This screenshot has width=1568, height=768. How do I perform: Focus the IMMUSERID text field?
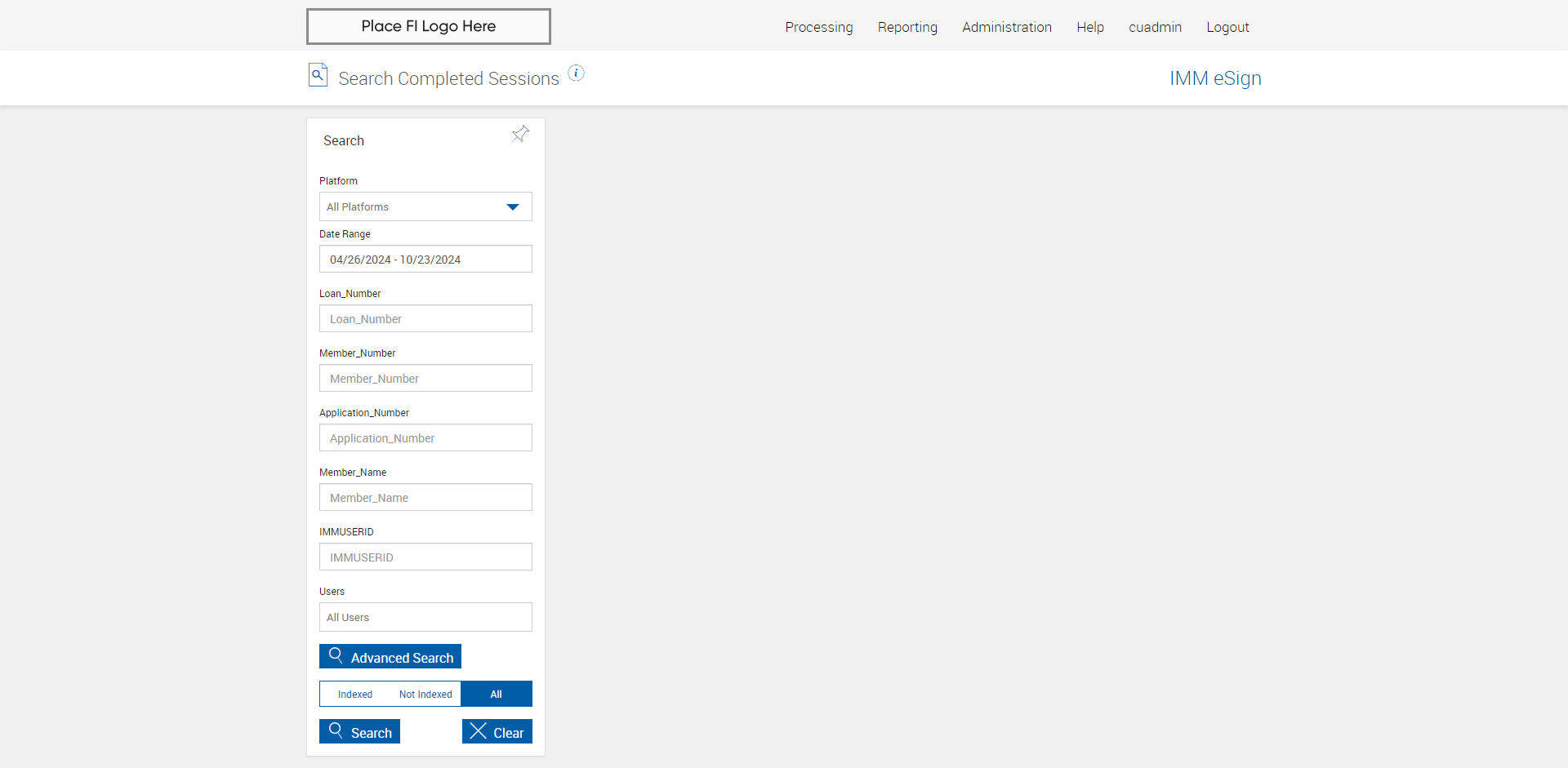[x=425, y=557]
